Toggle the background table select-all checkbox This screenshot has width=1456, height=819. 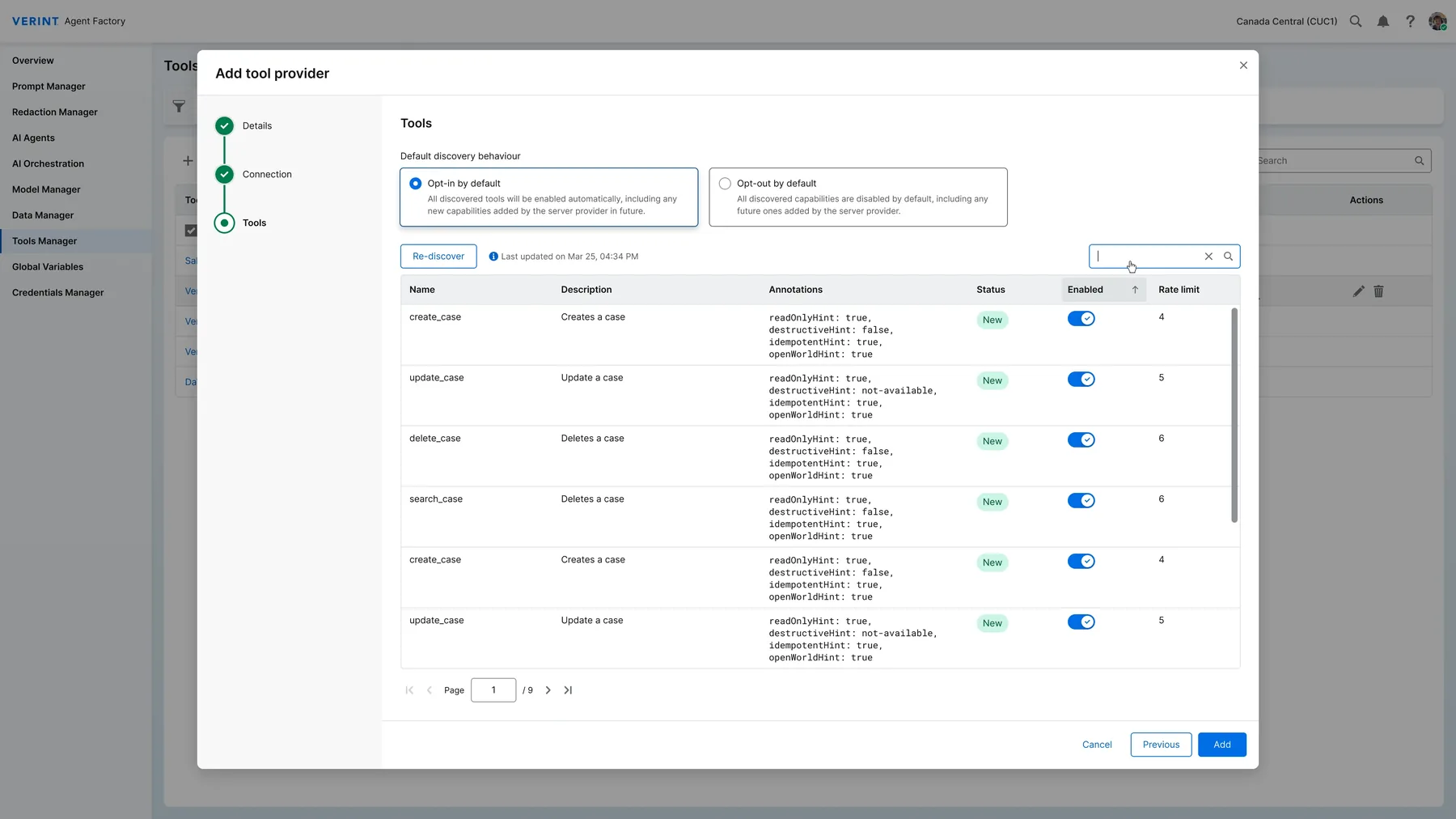point(191,231)
